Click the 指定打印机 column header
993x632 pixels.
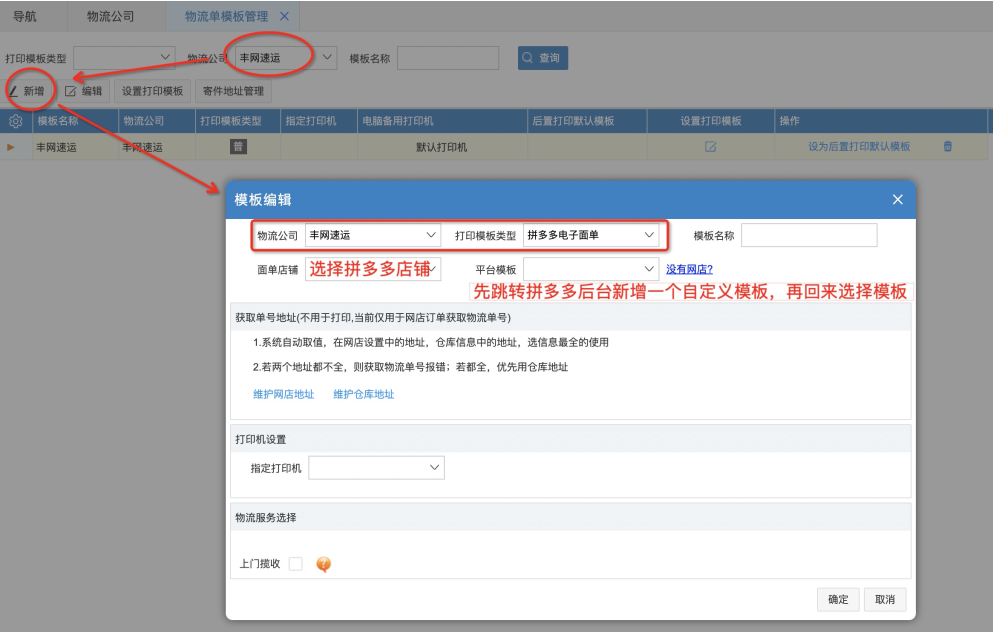(319, 121)
